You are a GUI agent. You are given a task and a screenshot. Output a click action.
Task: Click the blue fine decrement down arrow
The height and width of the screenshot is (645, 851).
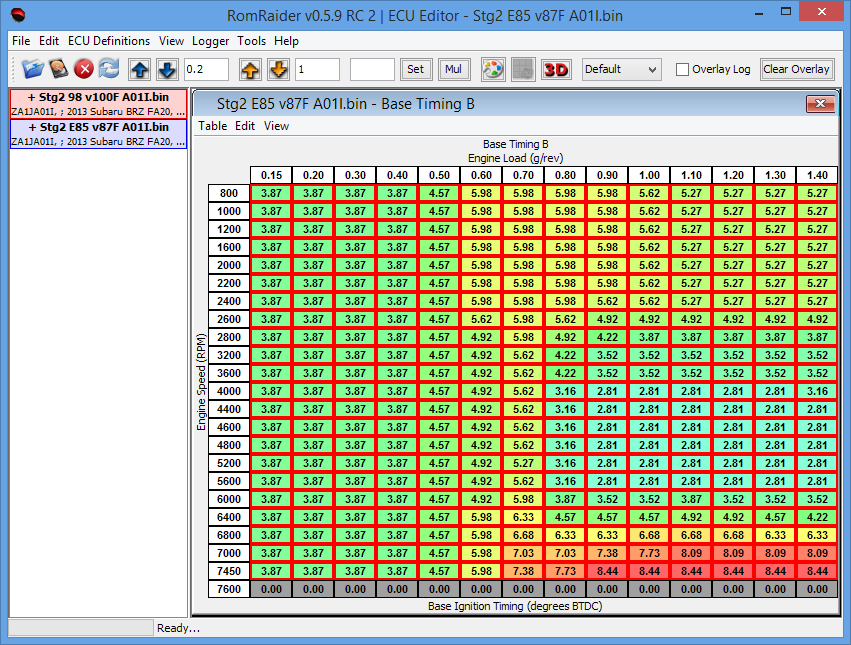166,69
